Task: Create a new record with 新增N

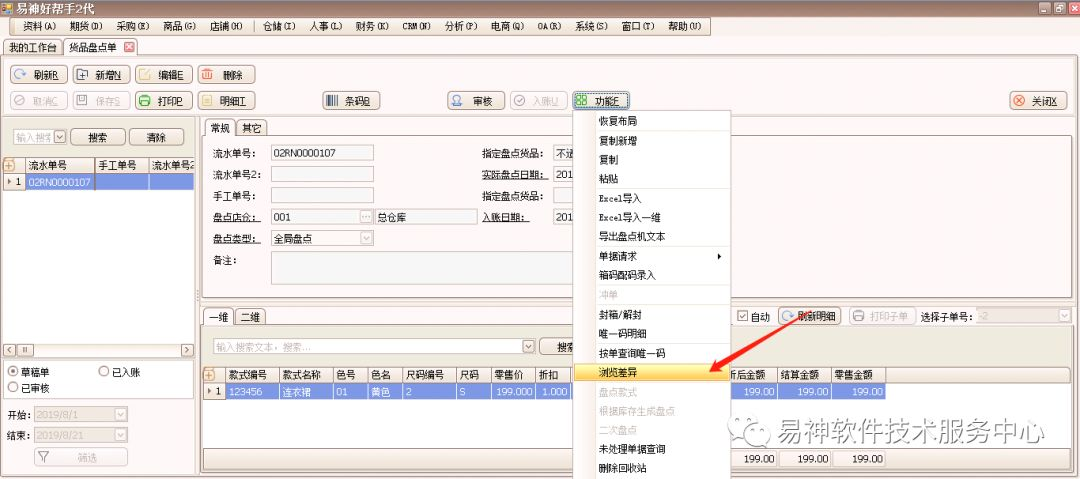Action: [100, 75]
